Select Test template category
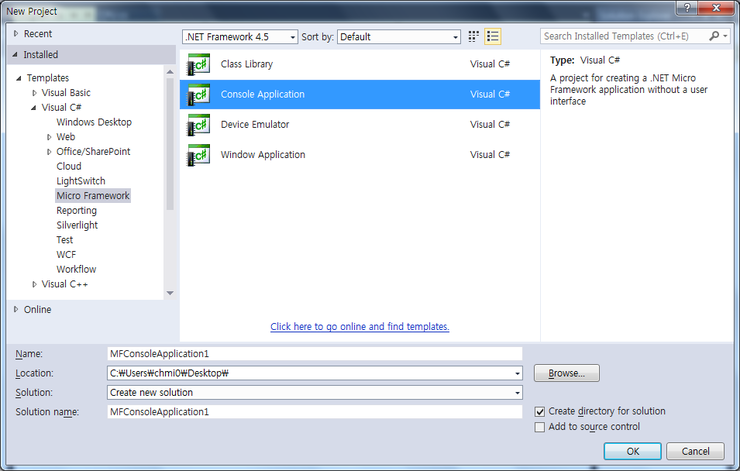Image resolution: width=740 pixels, height=471 pixels. pyautogui.click(x=65, y=240)
